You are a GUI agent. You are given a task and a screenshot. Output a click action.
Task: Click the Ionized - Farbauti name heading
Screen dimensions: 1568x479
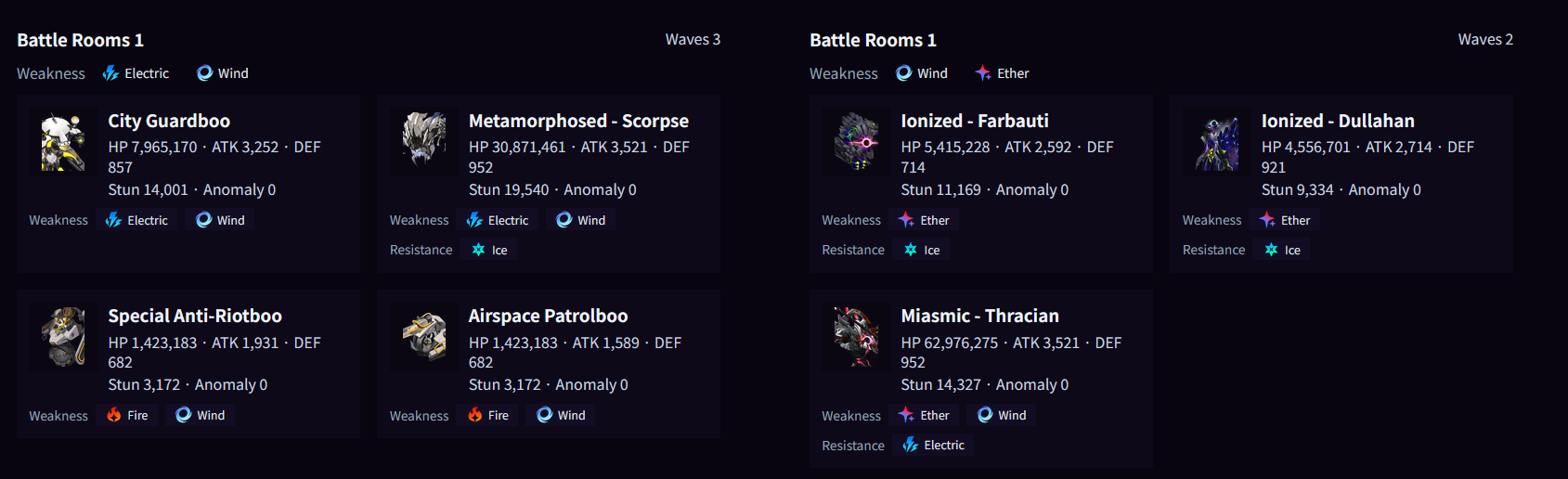[975, 121]
